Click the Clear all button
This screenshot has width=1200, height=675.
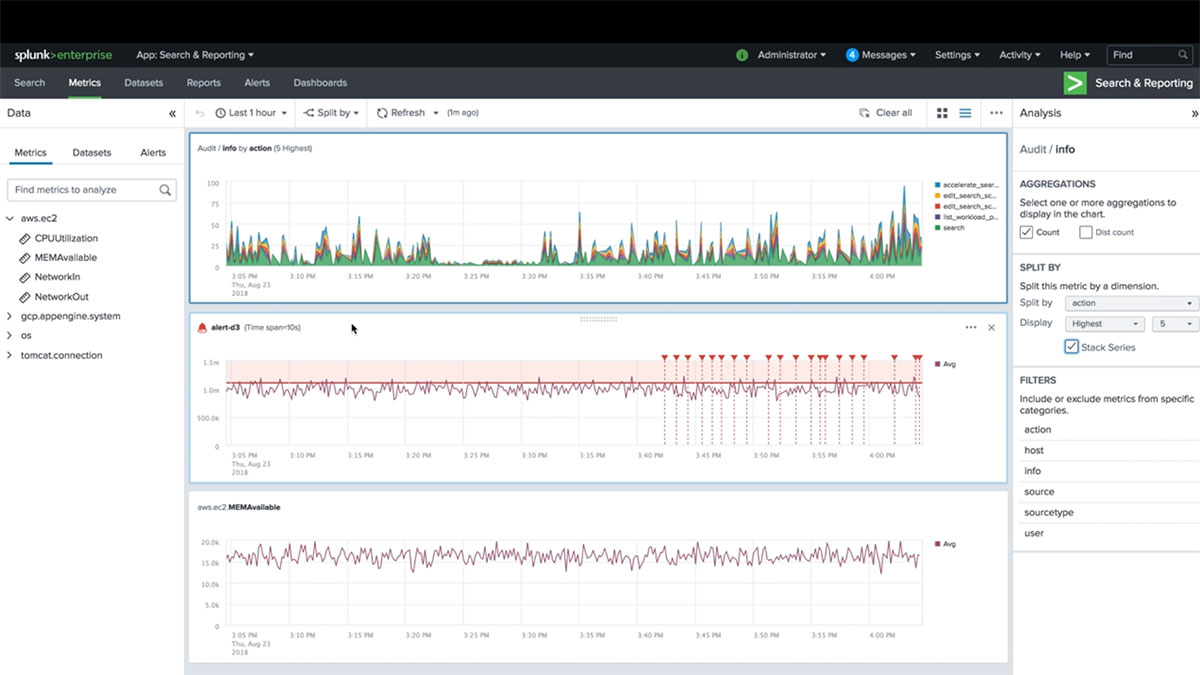(x=886, y=113)
